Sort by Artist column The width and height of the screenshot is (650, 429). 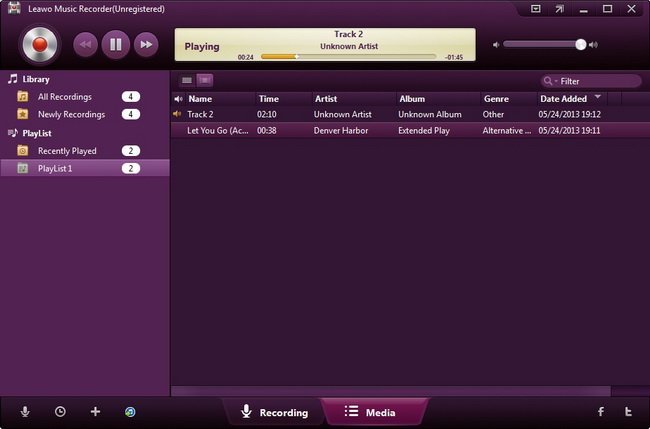[353, 99]
